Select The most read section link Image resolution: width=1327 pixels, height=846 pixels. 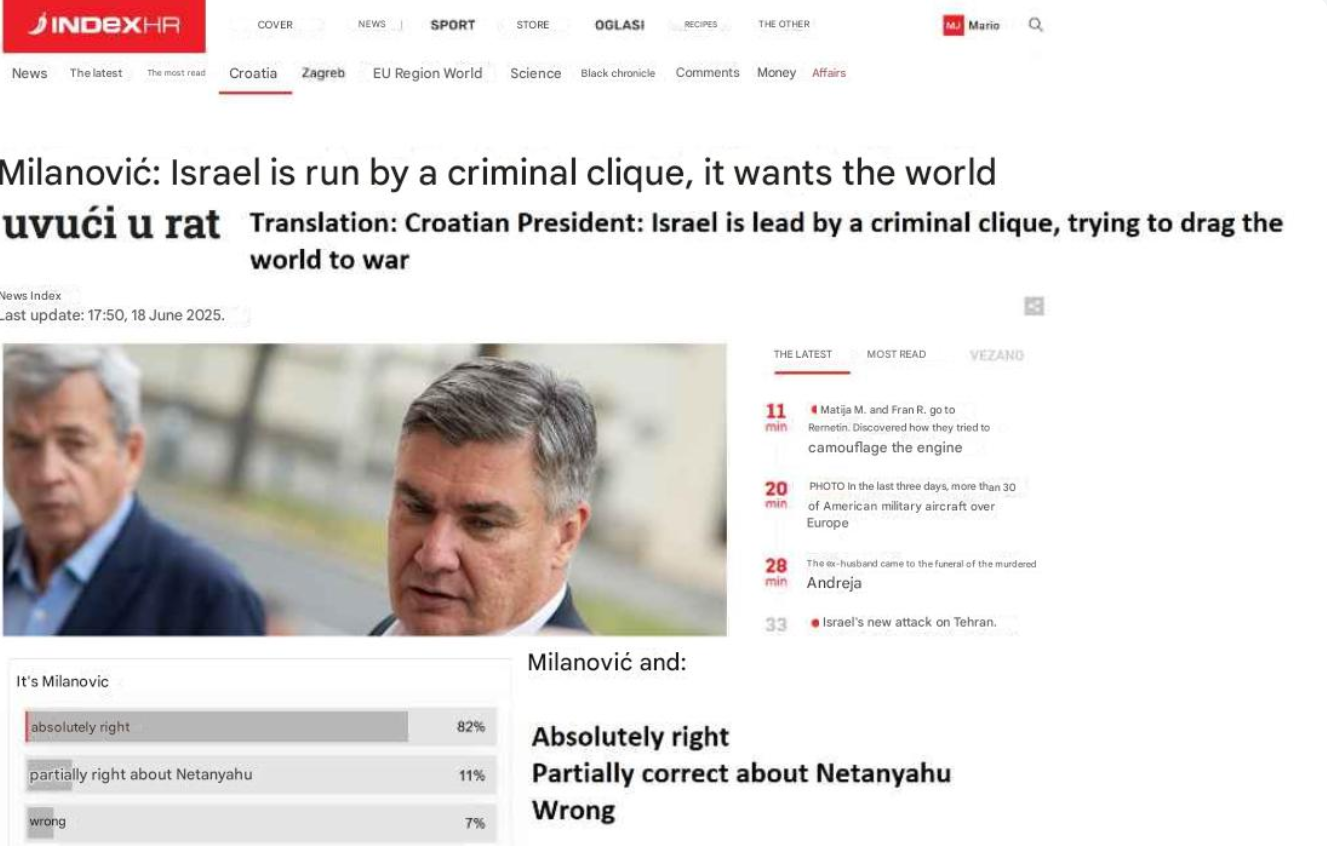click(x=176, y=73)
